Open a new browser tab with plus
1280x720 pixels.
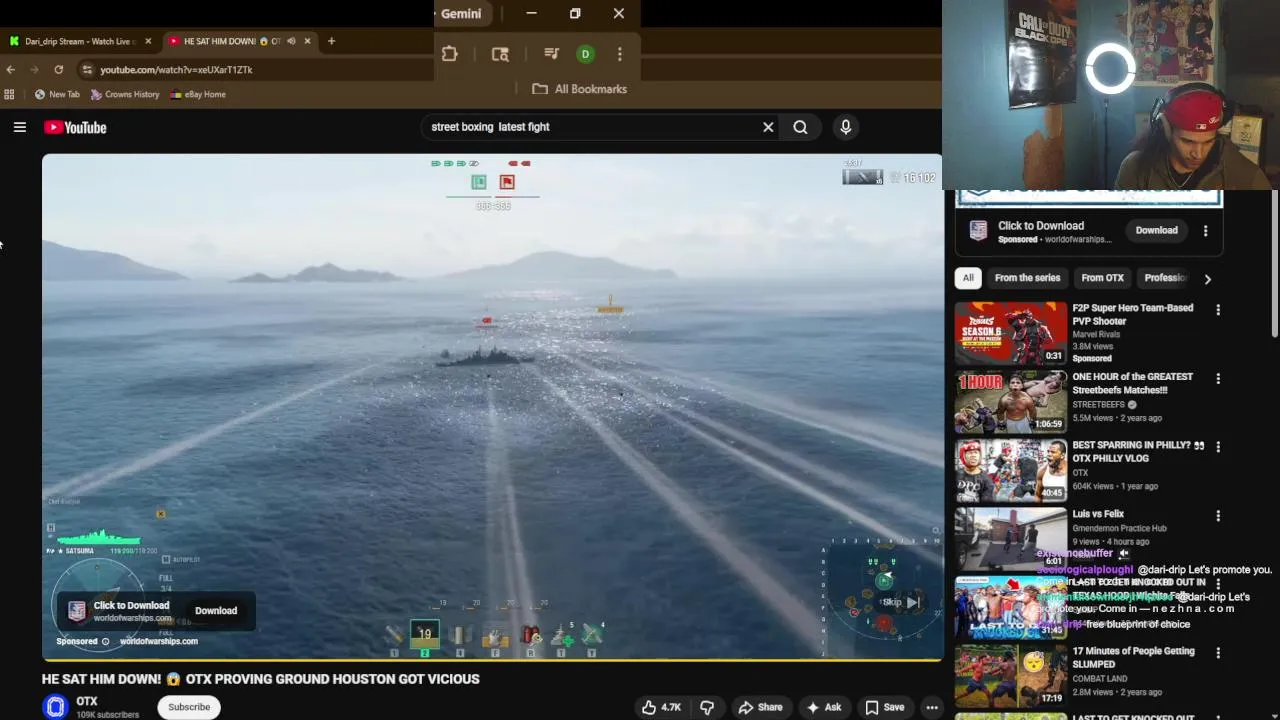pos(332,41)
